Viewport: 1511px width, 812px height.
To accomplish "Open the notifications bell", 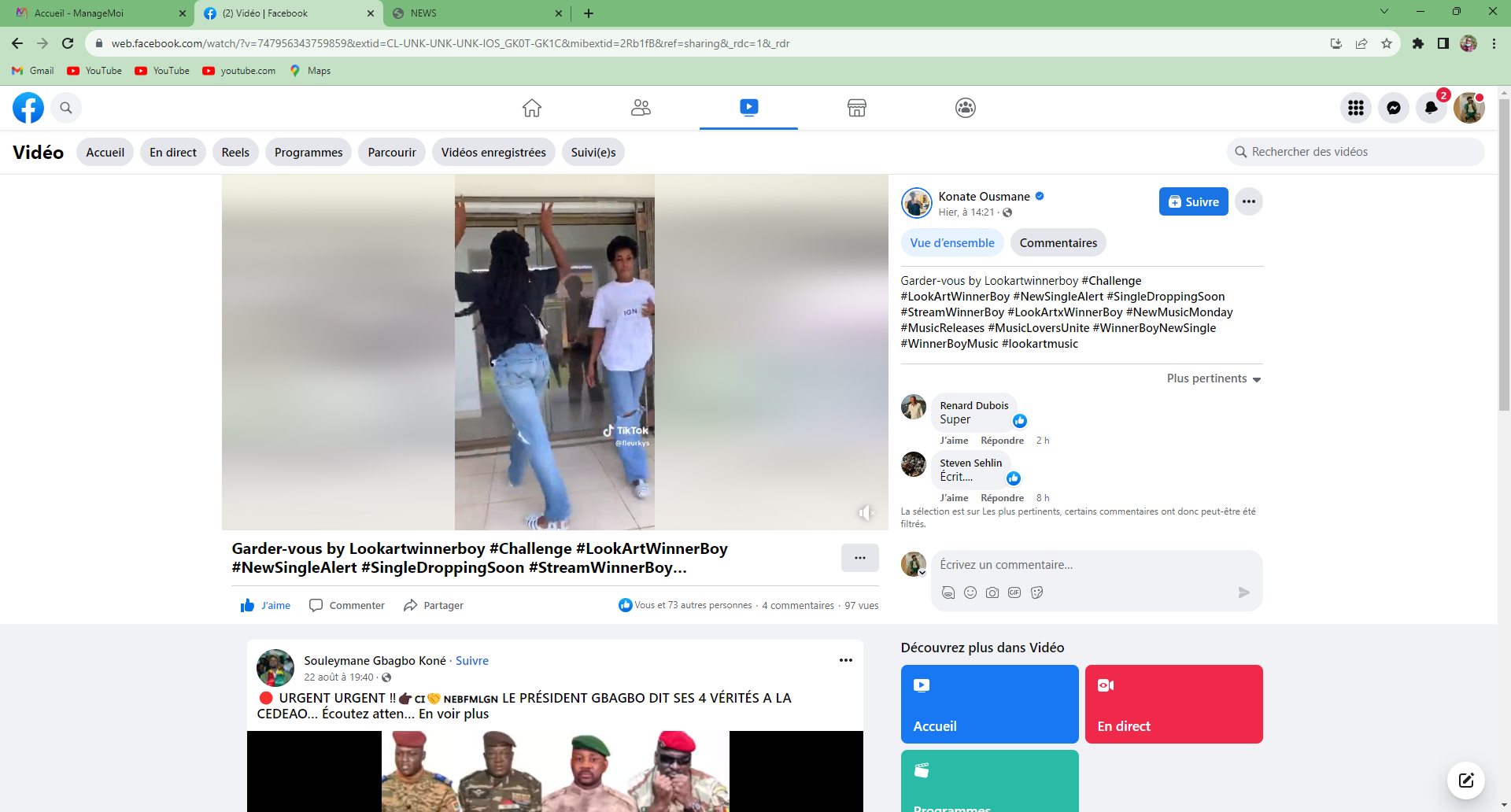I will [x=1431, y=108].
